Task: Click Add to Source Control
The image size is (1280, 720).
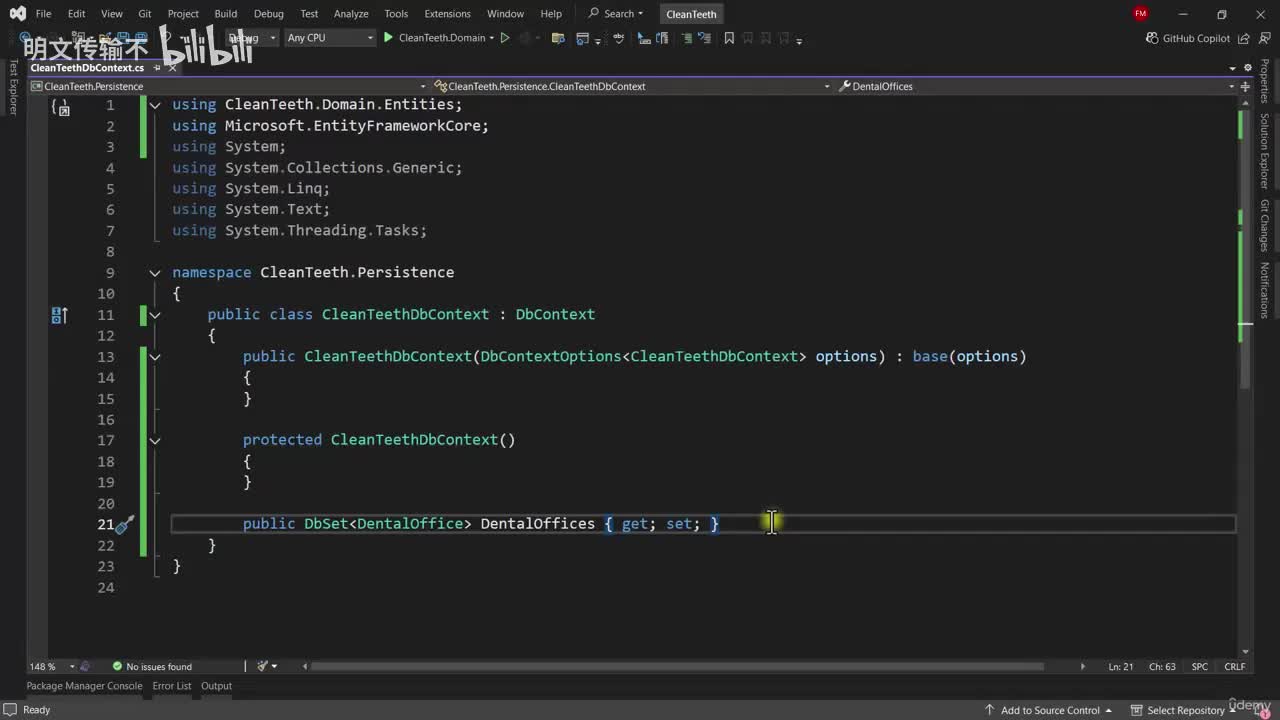Action: pos(1050,710)
